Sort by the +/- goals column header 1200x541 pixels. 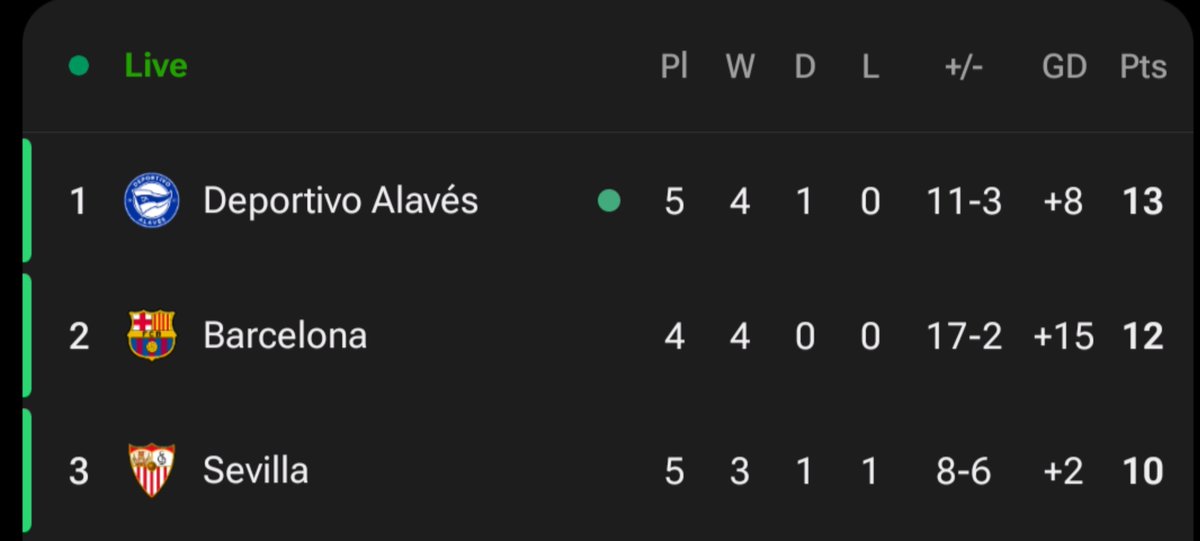[x=964, y=67]
